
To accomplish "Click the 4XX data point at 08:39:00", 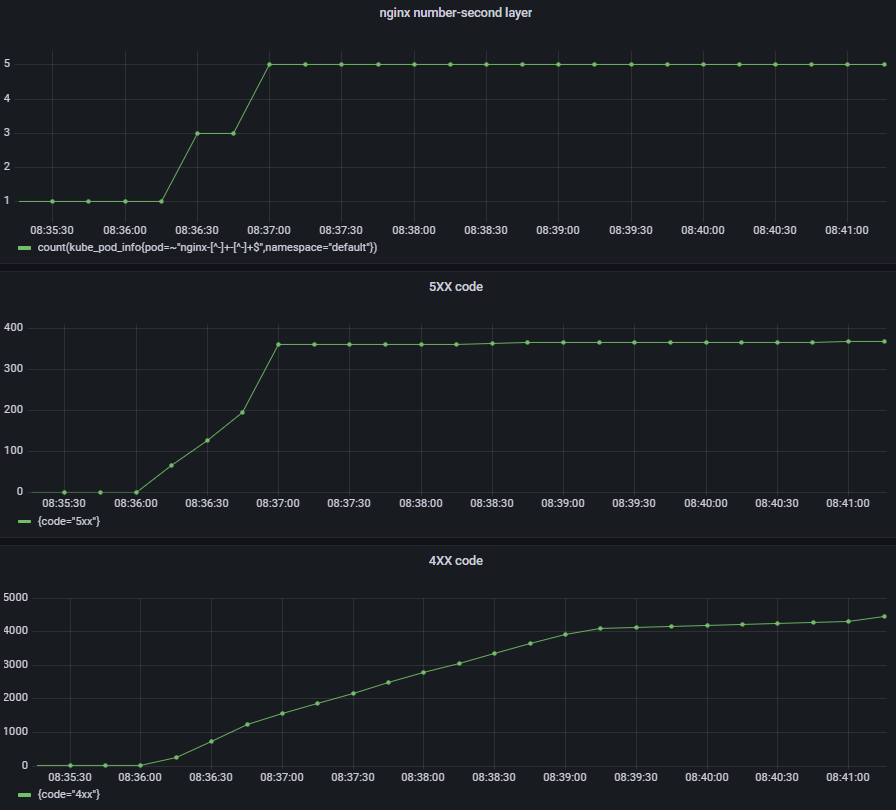I will click(x=565, y=634).
